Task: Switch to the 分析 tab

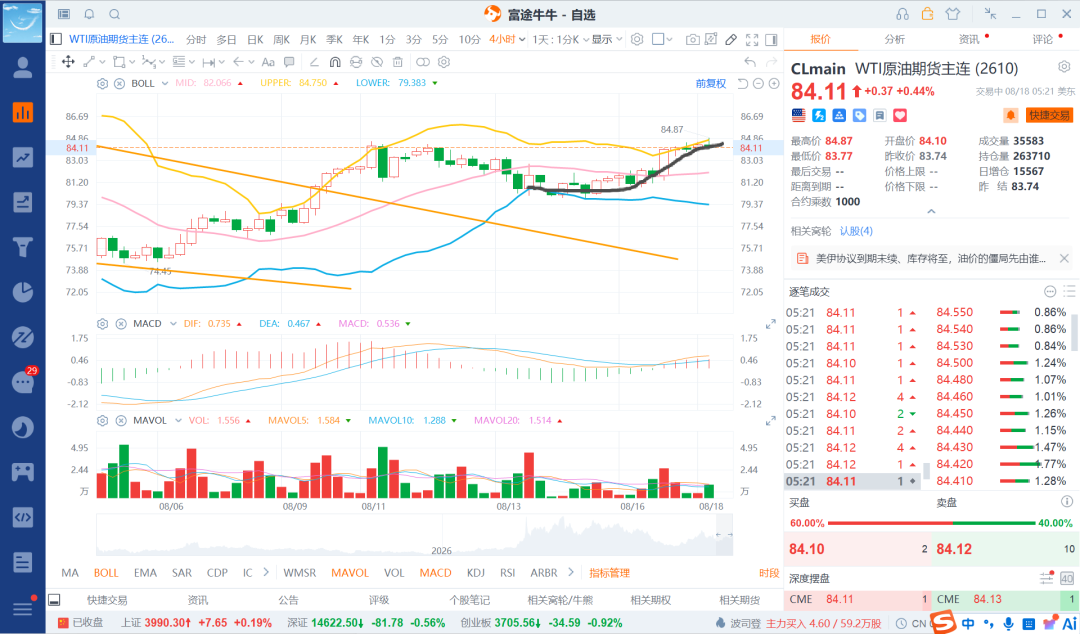Action: (x=895, y=39)
